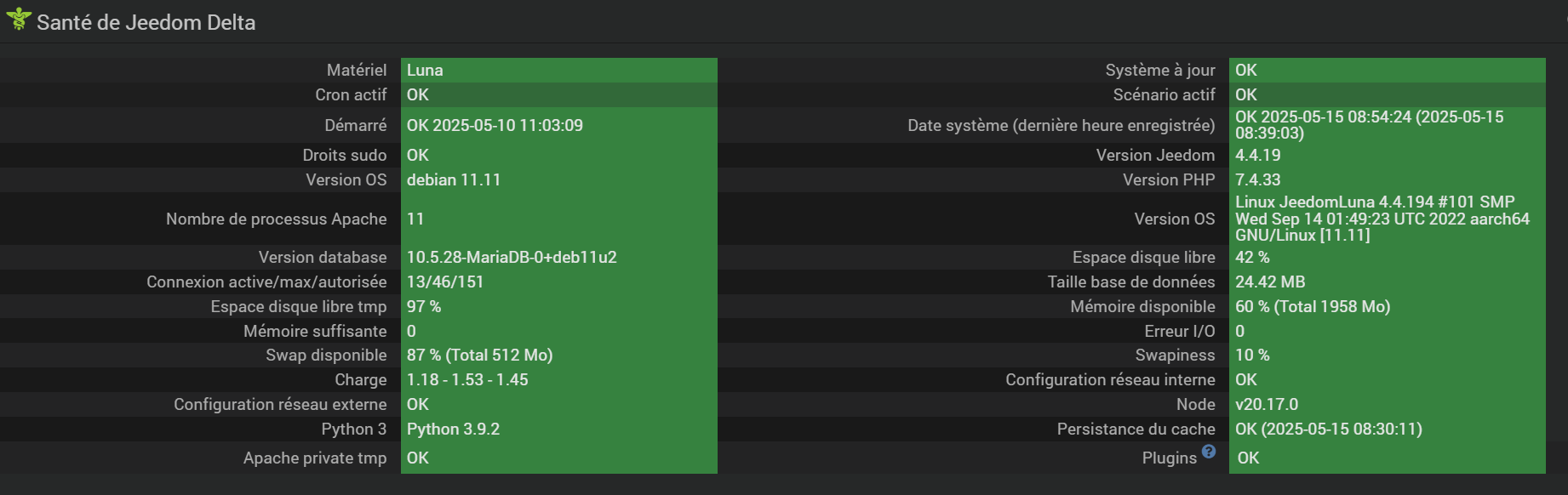Click the Jeedom health icon beside title
The height and width of the screenshot is (495, 1568).
pos(18,19)
